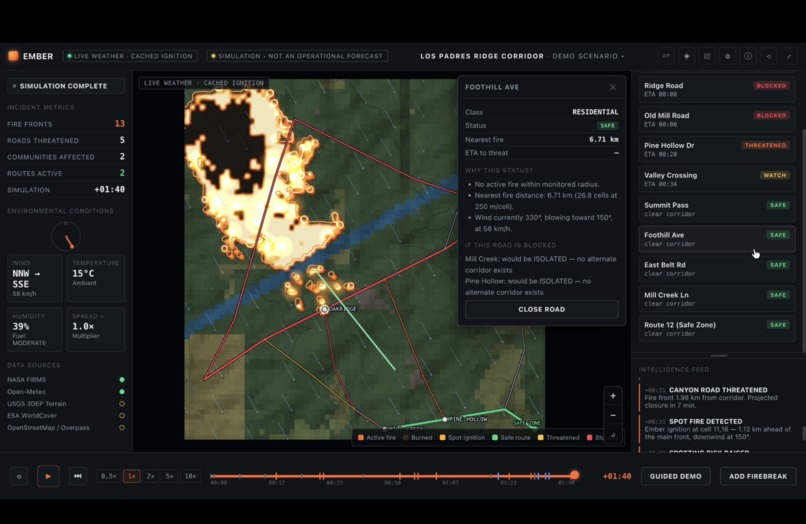Select the East Belt Rd row
The image size is (806, 524).
[717, 268]
